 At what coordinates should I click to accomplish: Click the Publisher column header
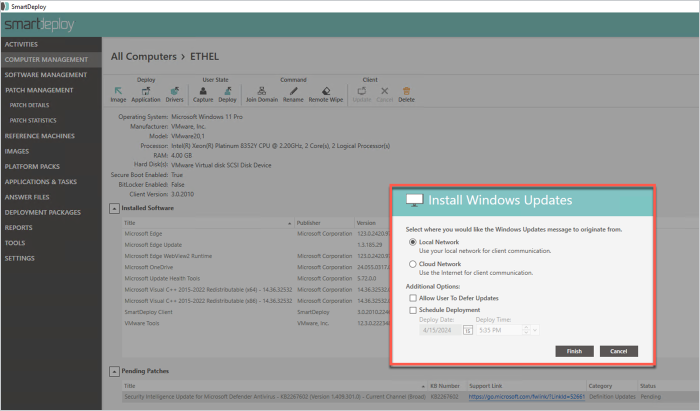point(324,223)
